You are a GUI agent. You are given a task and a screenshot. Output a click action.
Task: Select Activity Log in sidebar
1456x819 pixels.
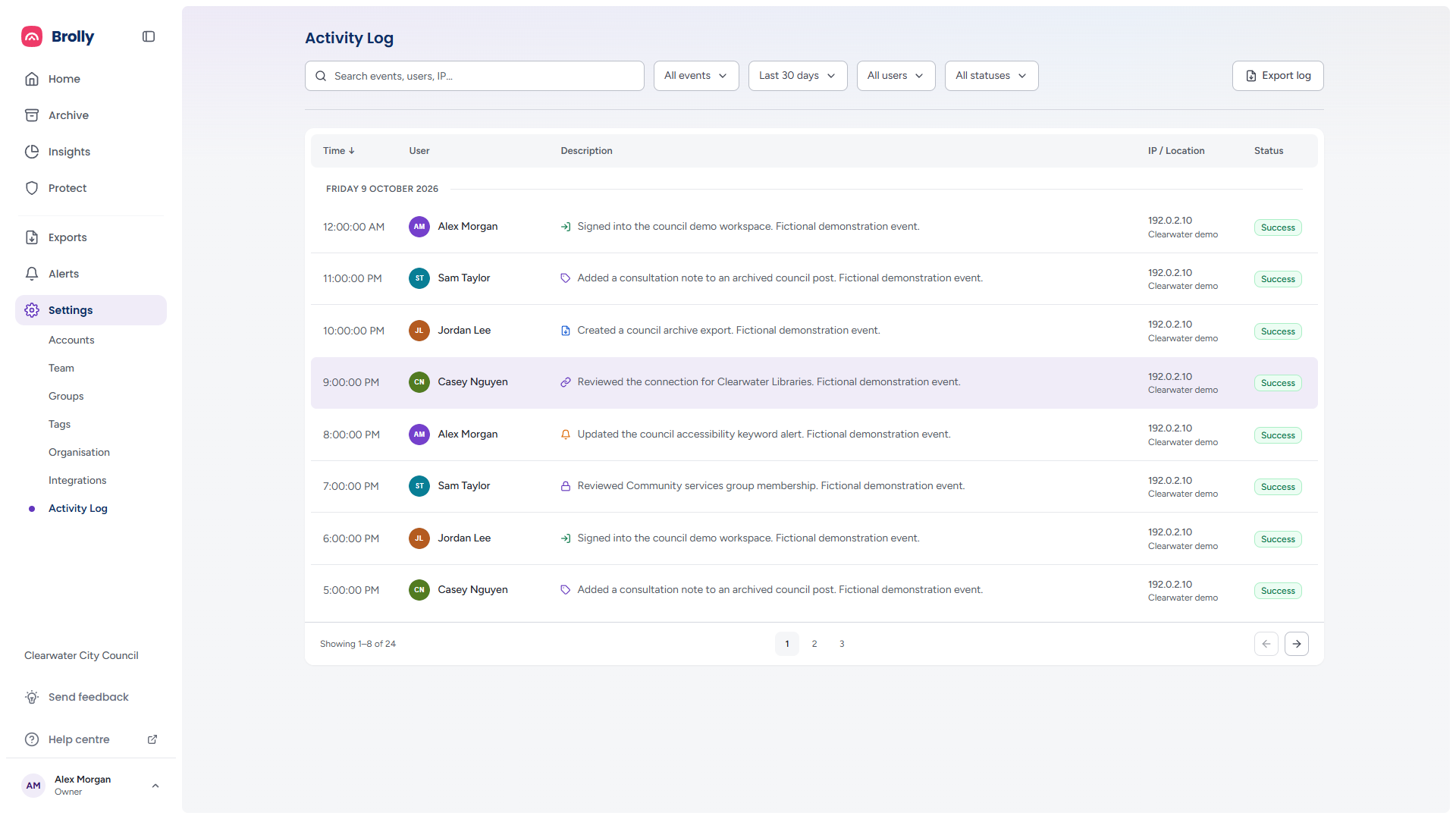pos(78,508)
